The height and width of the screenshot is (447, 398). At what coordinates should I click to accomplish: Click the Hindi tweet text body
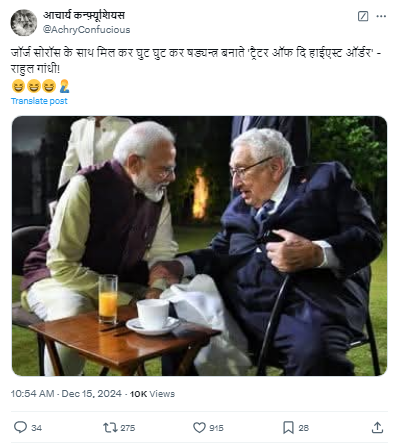point(196,61)
